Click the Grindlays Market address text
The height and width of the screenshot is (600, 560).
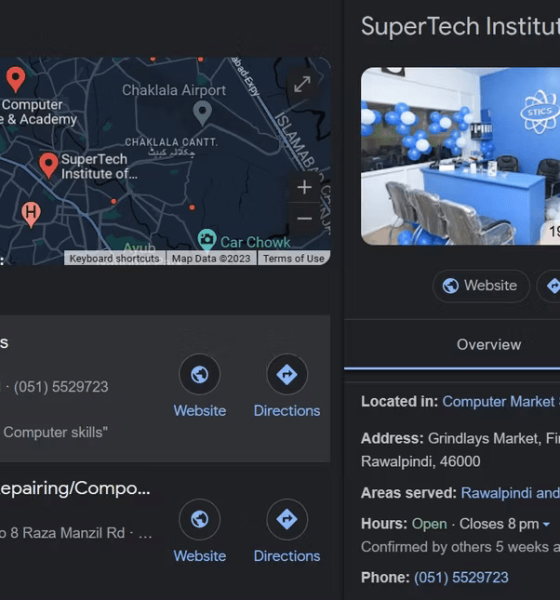460,450
